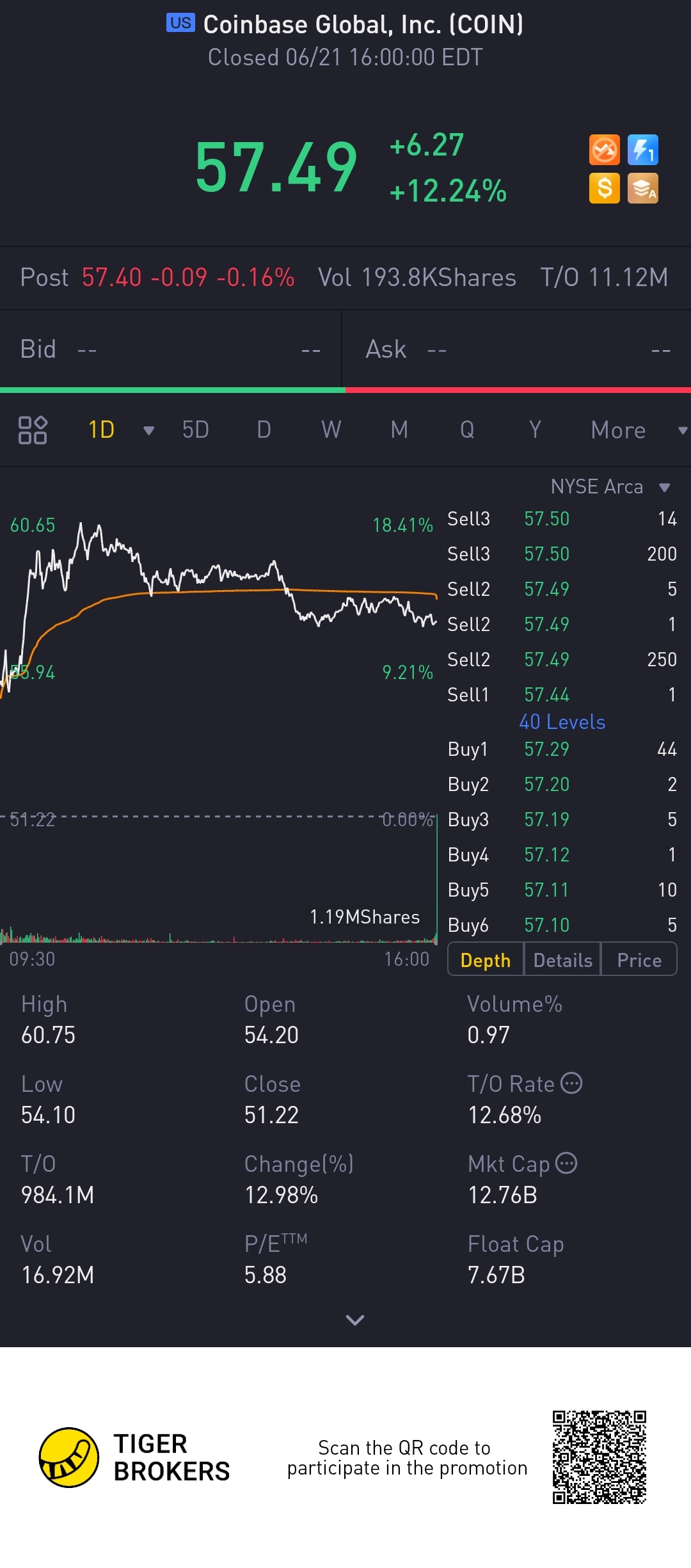Tap the Volume% 0.97 value

(488, 1035)
